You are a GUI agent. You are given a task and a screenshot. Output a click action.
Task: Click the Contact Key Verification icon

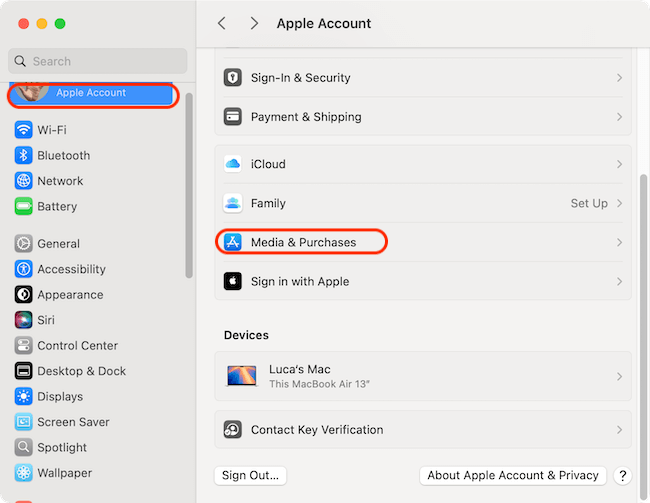click(233, 430)
